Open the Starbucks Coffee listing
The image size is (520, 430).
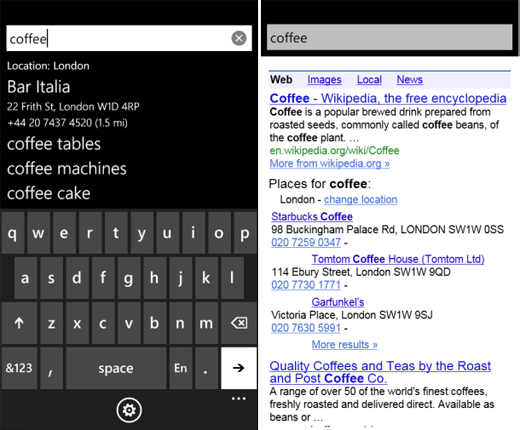pyautogui.click(x=312, y=217)
